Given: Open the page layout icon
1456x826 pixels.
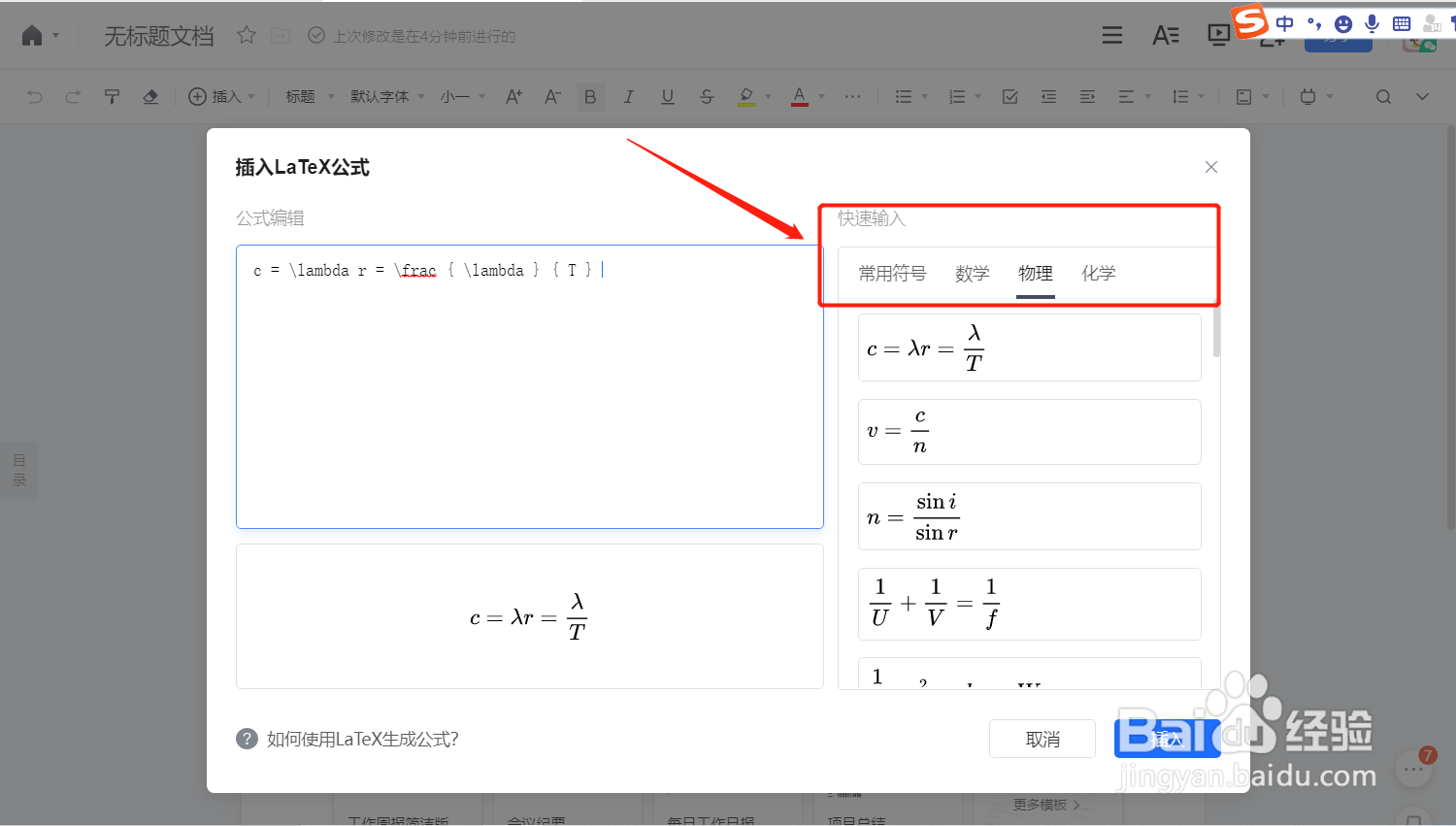Looking at the screenshot, I should click(1244, 96).
